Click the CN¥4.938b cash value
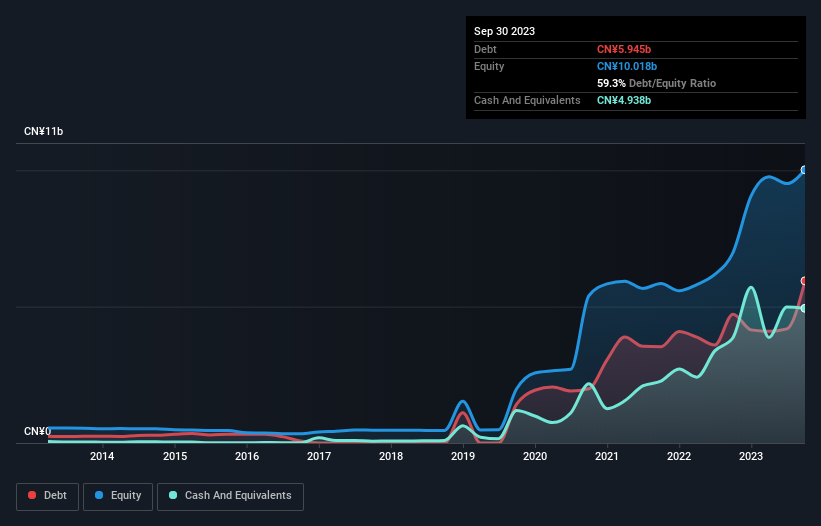Image resolution: width=821 pixels, height=526 pixels. [x=624, y=100]
